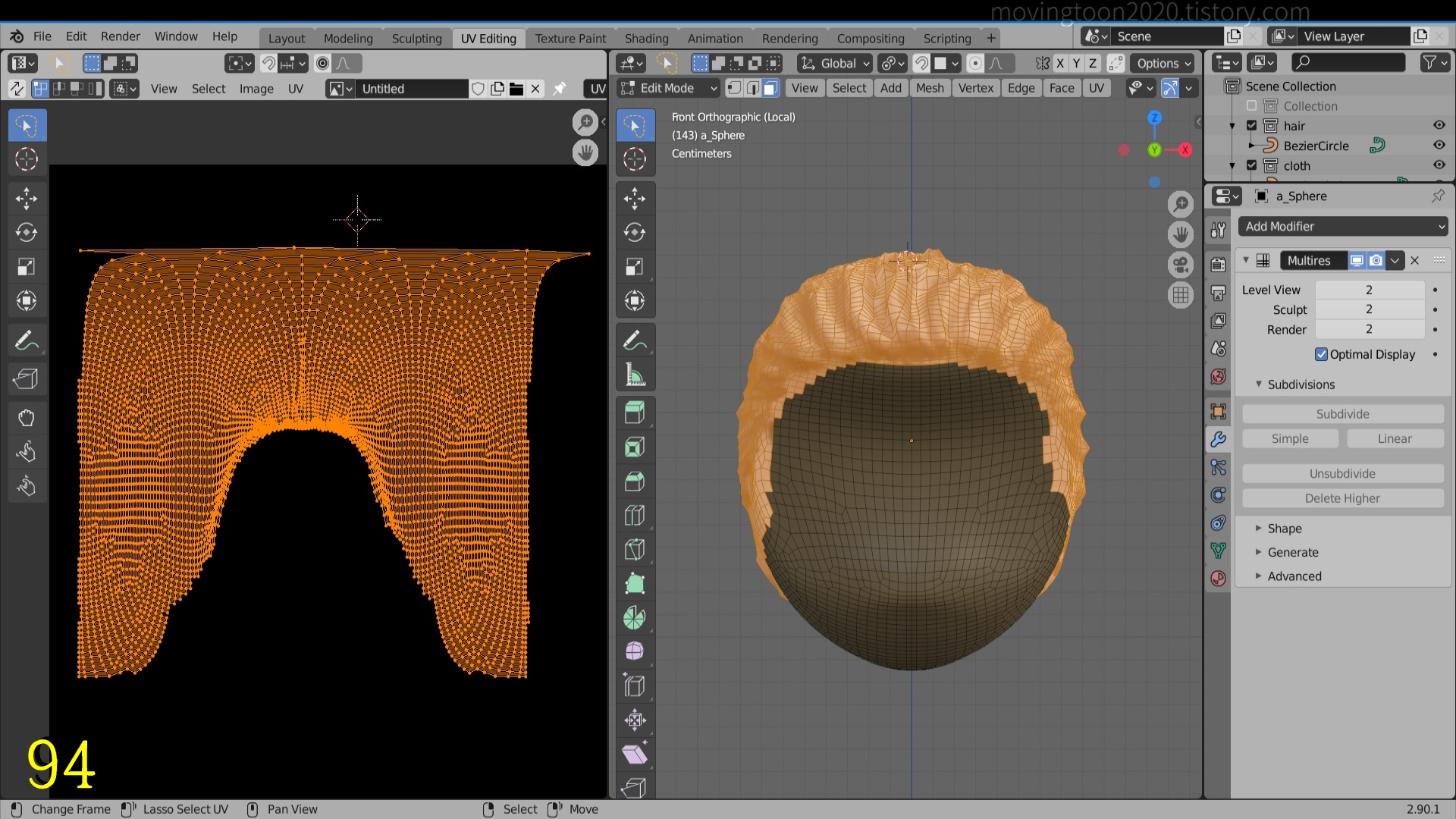This screenshot has width=1456, height=819.
Task: Select the Knife tool in 3D viewport
Action: point(635,550)
